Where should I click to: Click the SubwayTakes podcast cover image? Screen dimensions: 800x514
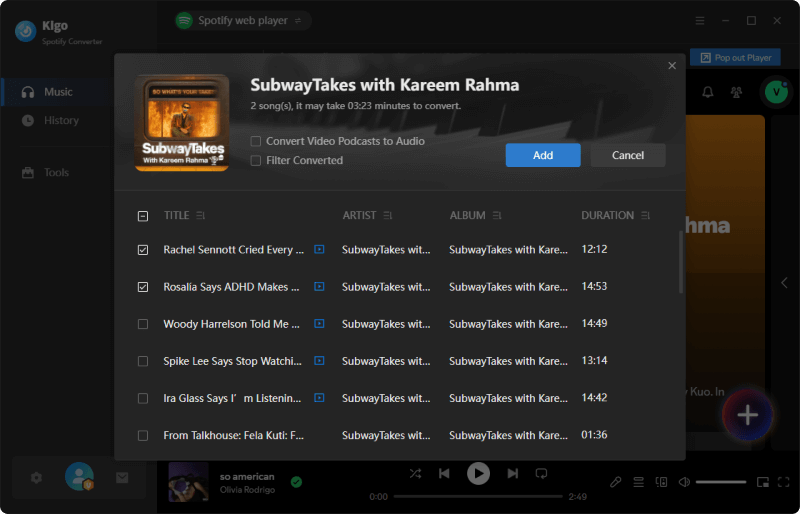182,123
